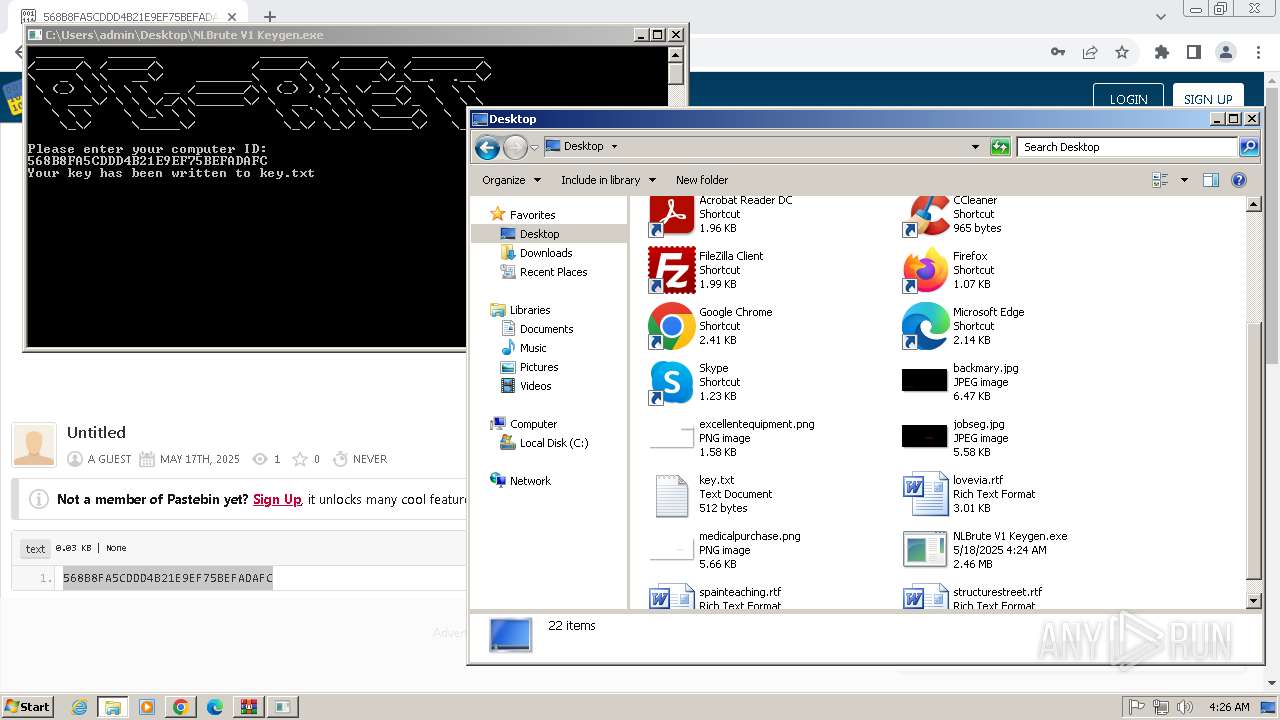Change view icon in Explorer toolbar
This screenshot has width=1280, height=720.
[x=1161, y=180]
